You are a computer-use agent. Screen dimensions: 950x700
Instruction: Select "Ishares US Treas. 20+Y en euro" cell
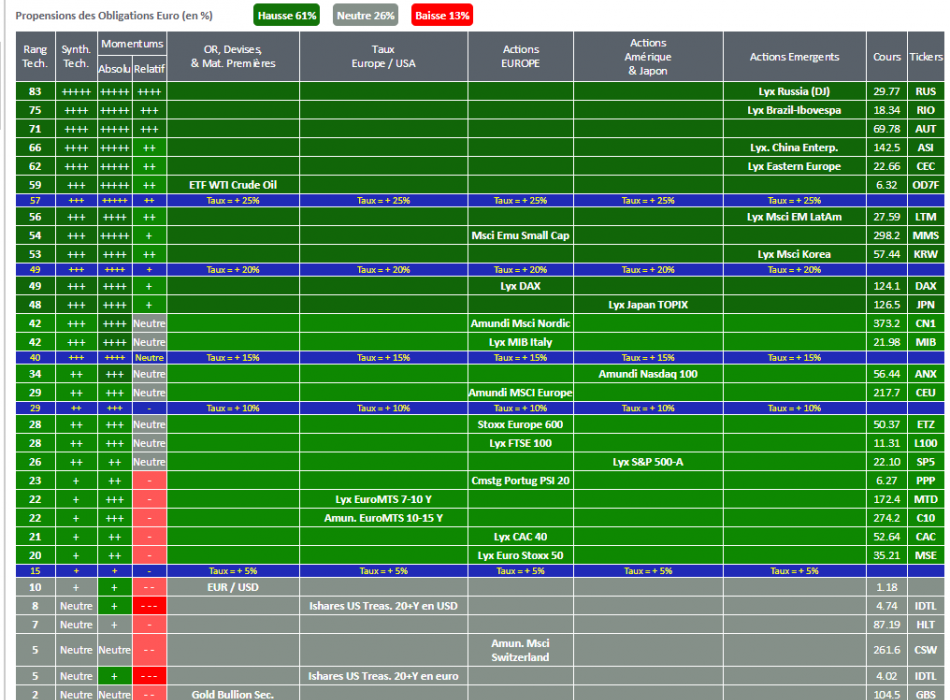(384, 676)
